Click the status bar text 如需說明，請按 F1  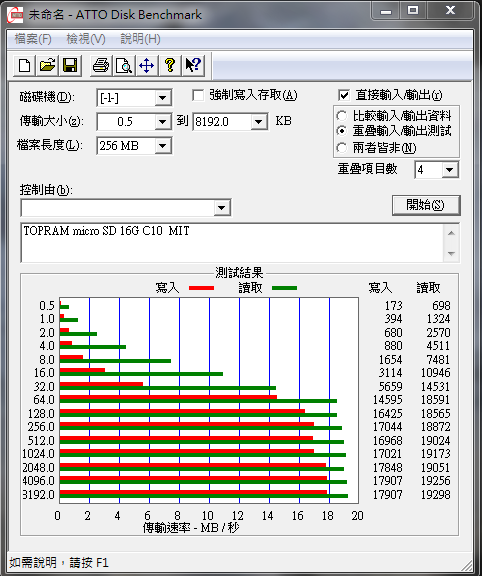59,563
